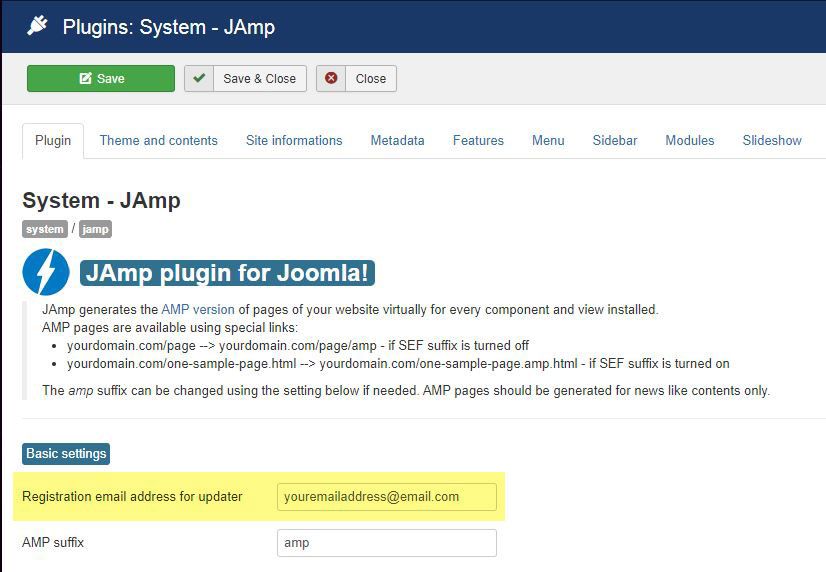Open the Theme and contents tab
826x572 pixels.
pos(159,141)
